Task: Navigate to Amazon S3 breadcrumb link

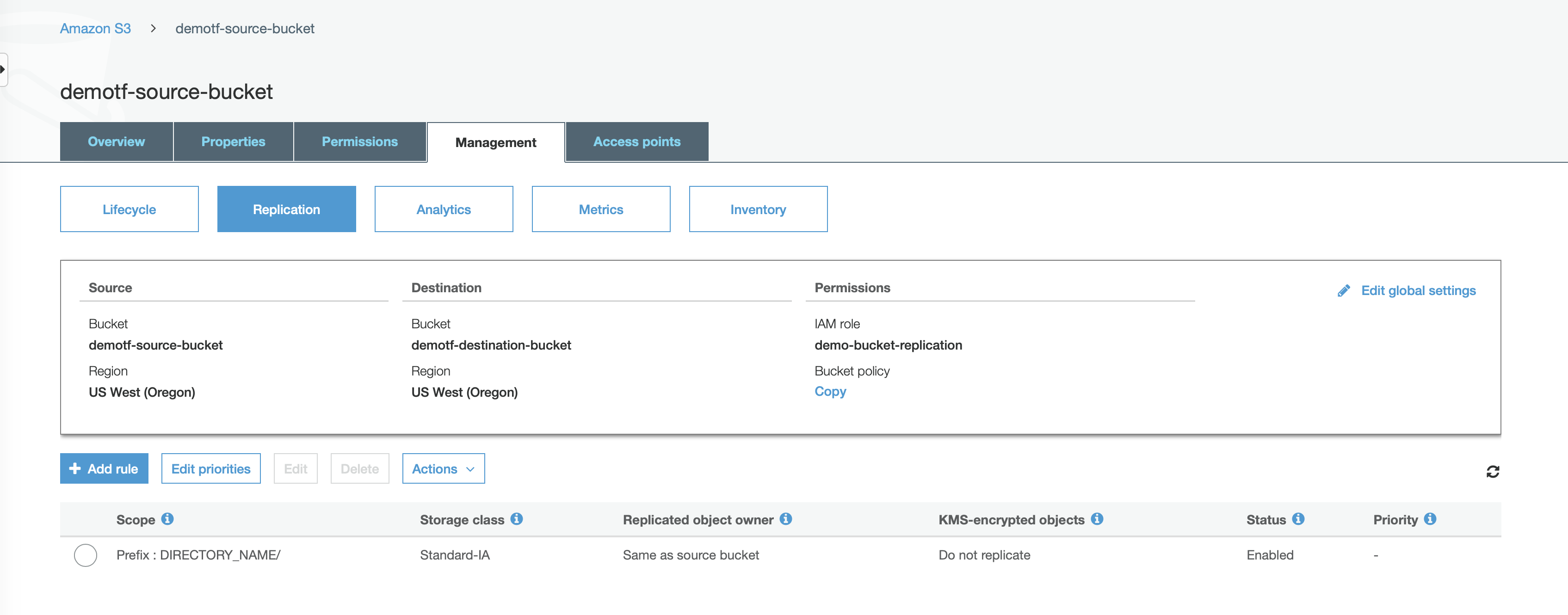Action: tap(95, 29)
